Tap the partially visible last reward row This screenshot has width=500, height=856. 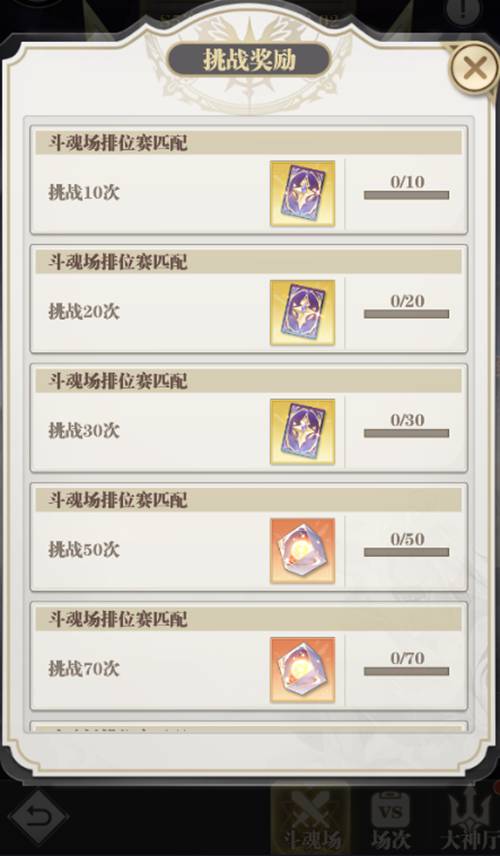pyautogui.click(x=249, y=727)
